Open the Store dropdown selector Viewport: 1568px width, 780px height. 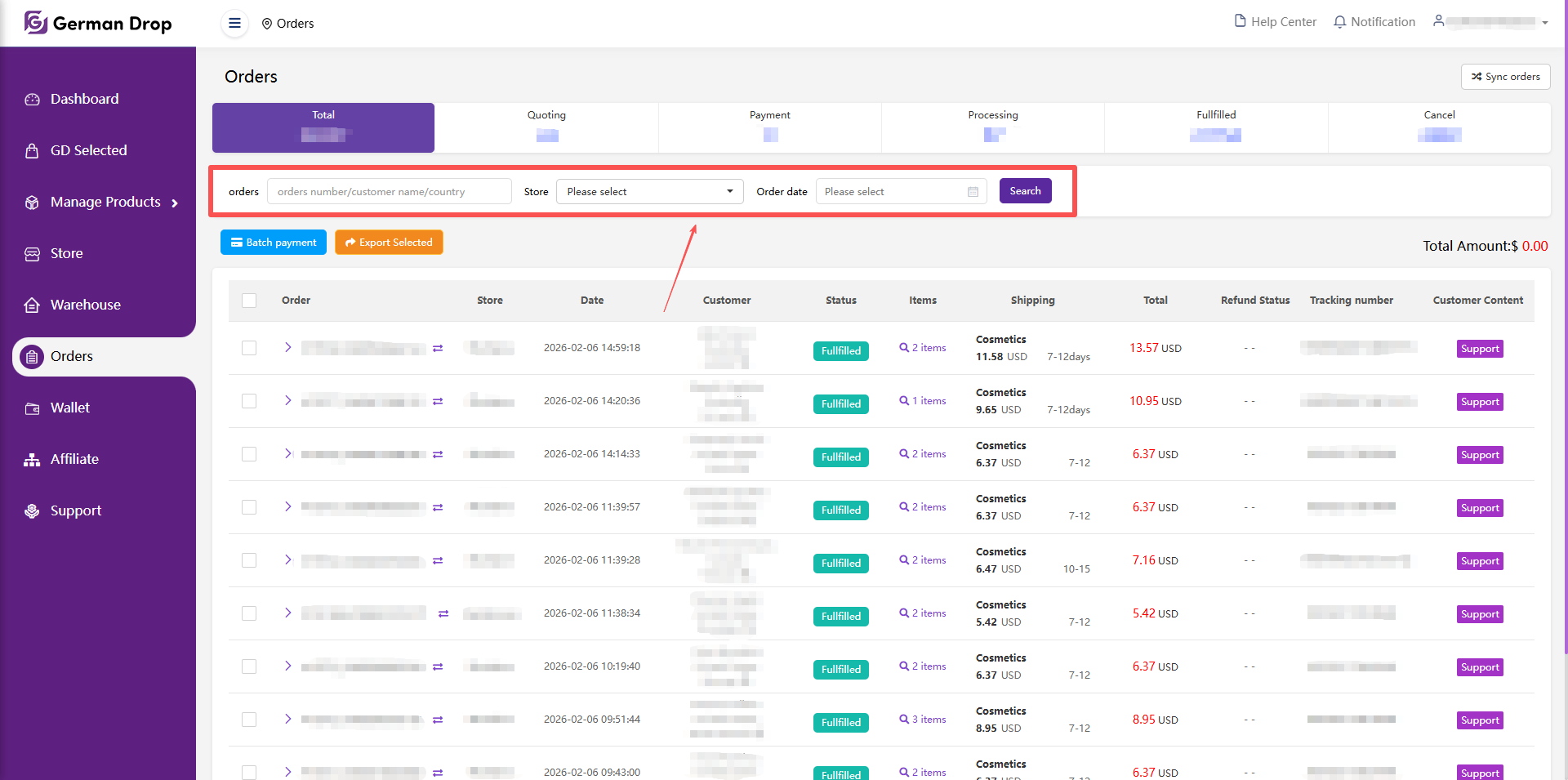[649, 192]
